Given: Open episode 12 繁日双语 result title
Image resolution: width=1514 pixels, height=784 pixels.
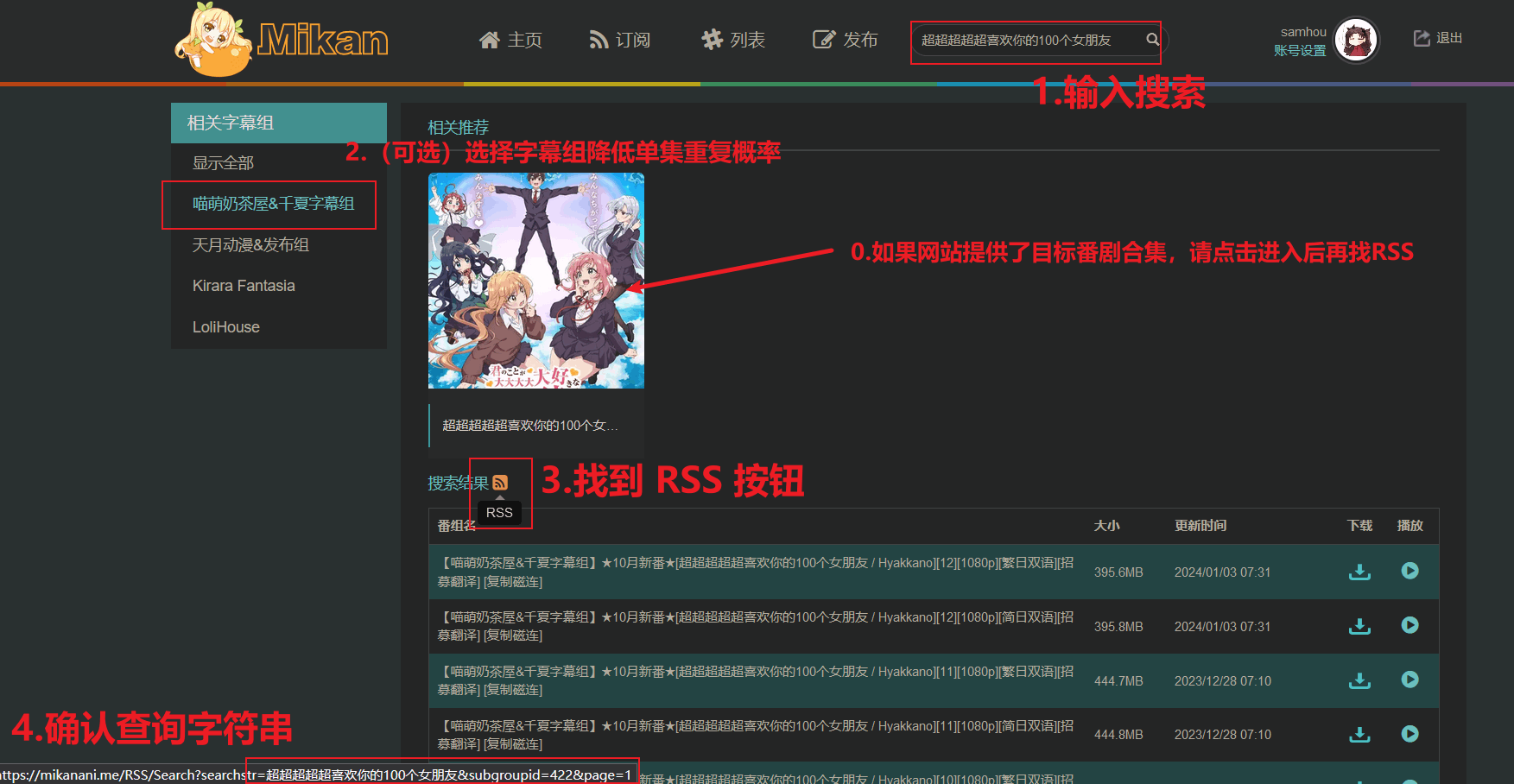Looking at the screenshot, I should 755,572.
